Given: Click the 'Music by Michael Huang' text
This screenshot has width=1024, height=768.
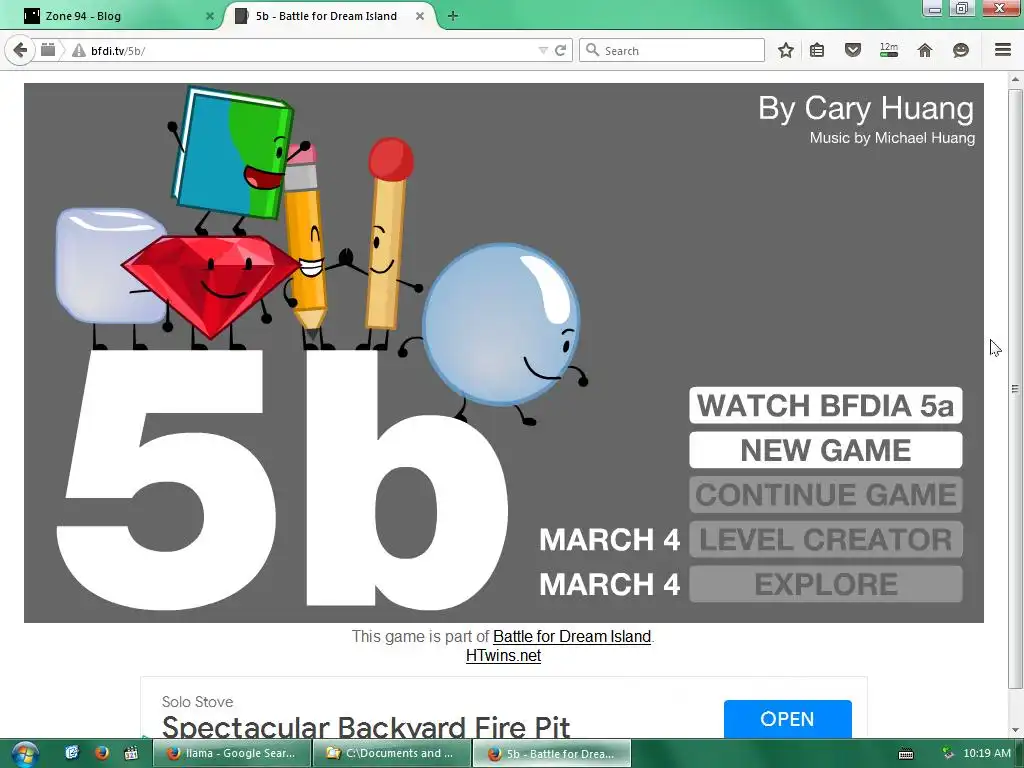Looking at the screenshot, I should tap(892, 138).
